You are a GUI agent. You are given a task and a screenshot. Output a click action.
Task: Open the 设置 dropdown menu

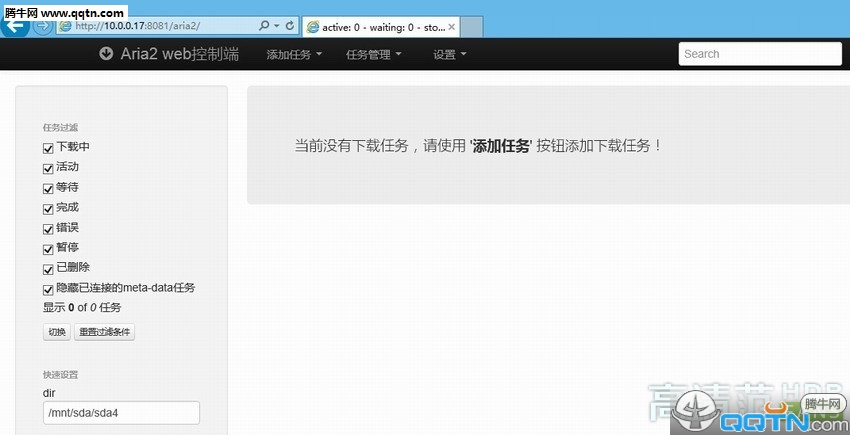(449, 54)
